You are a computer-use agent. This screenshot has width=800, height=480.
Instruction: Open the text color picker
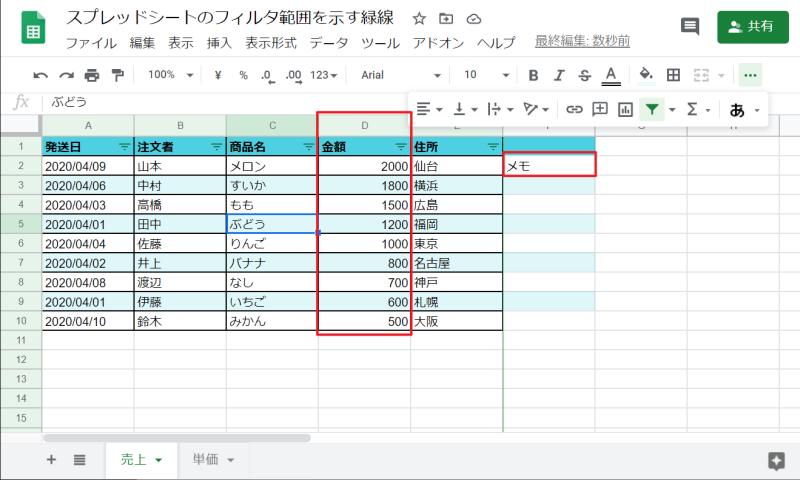(611, 75)
